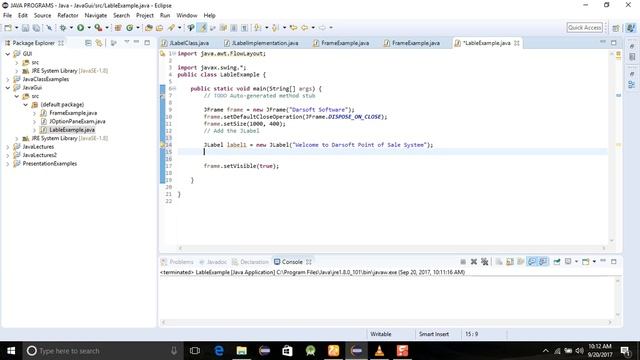
Task: Open the Refactor menu
Action: point(68,16)
